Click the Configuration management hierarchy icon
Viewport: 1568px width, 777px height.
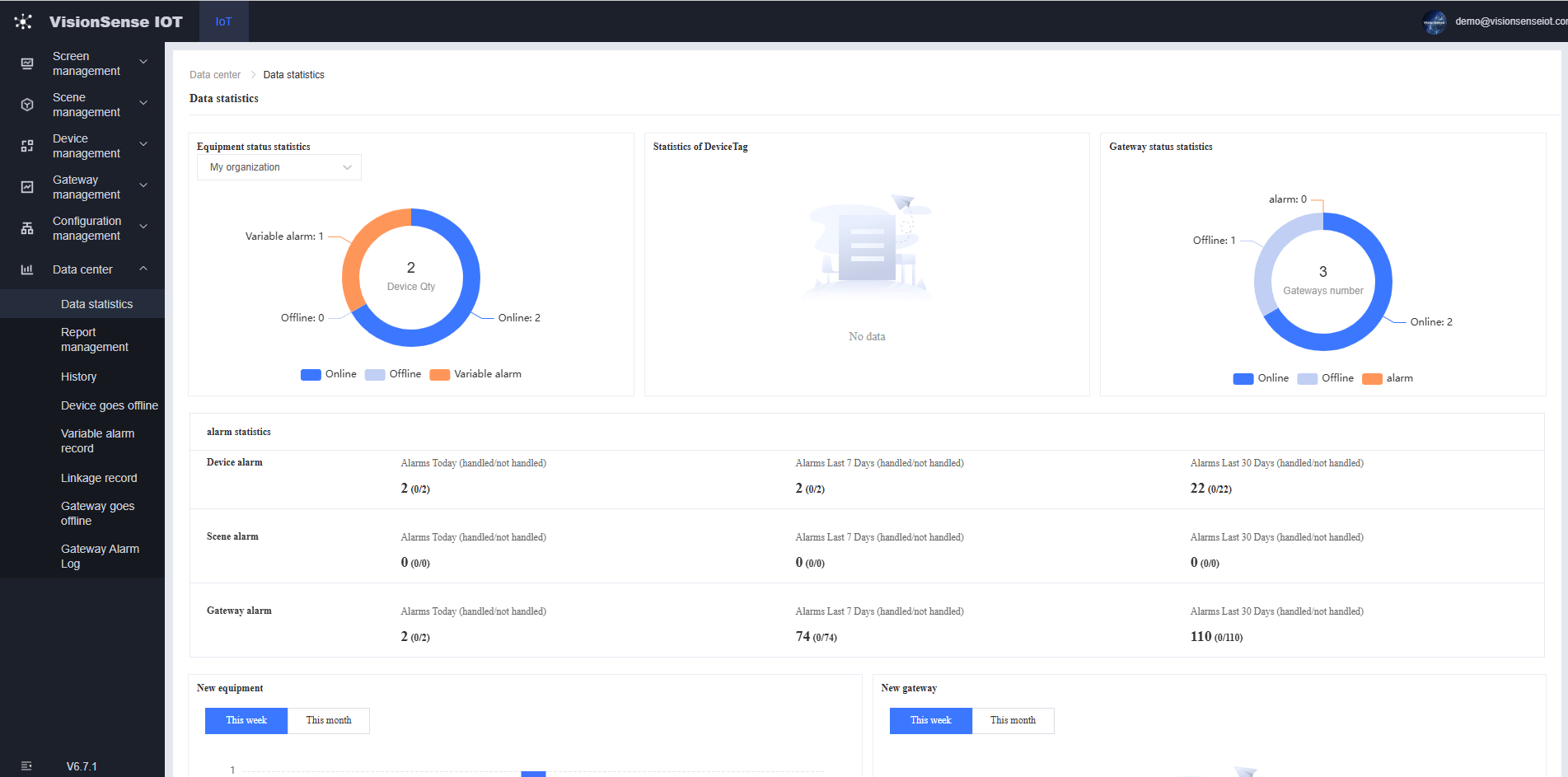coord(27,228)
